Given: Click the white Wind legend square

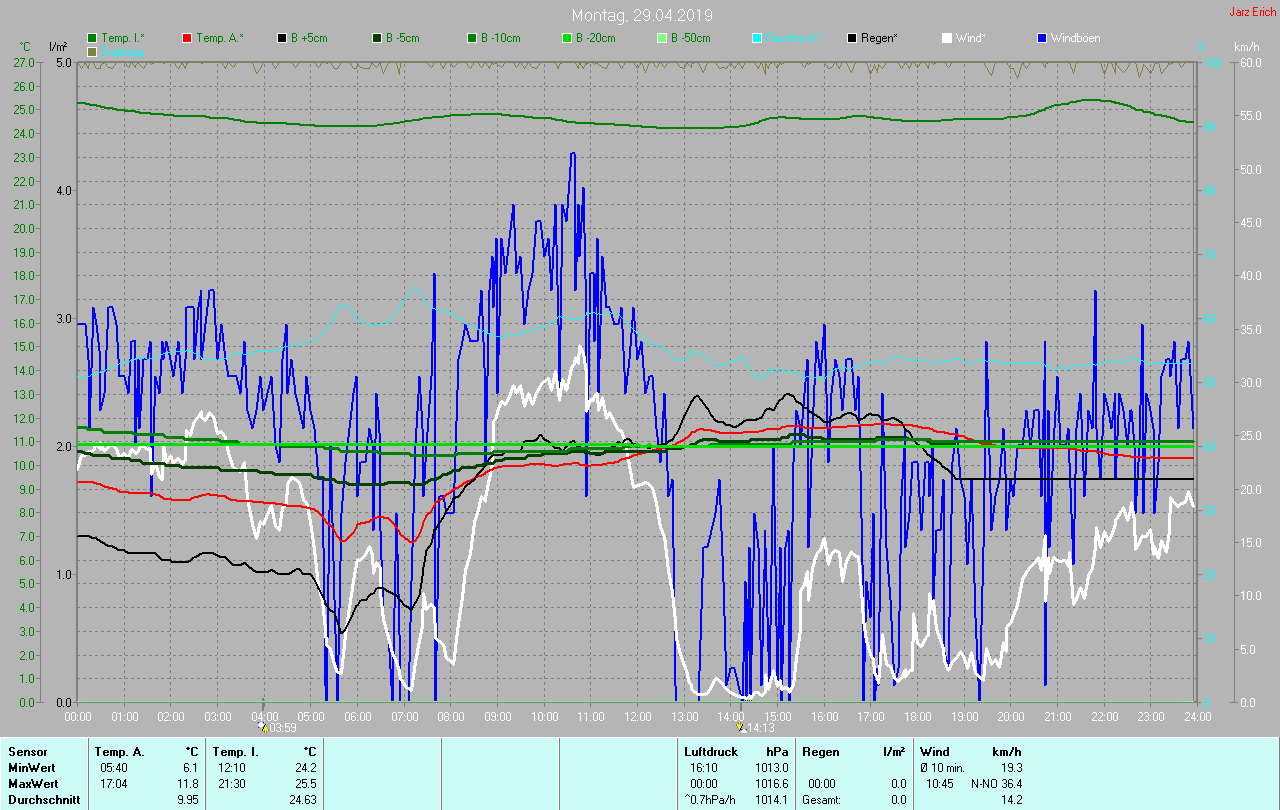Looking at the screenshot, I should point(947,38).
